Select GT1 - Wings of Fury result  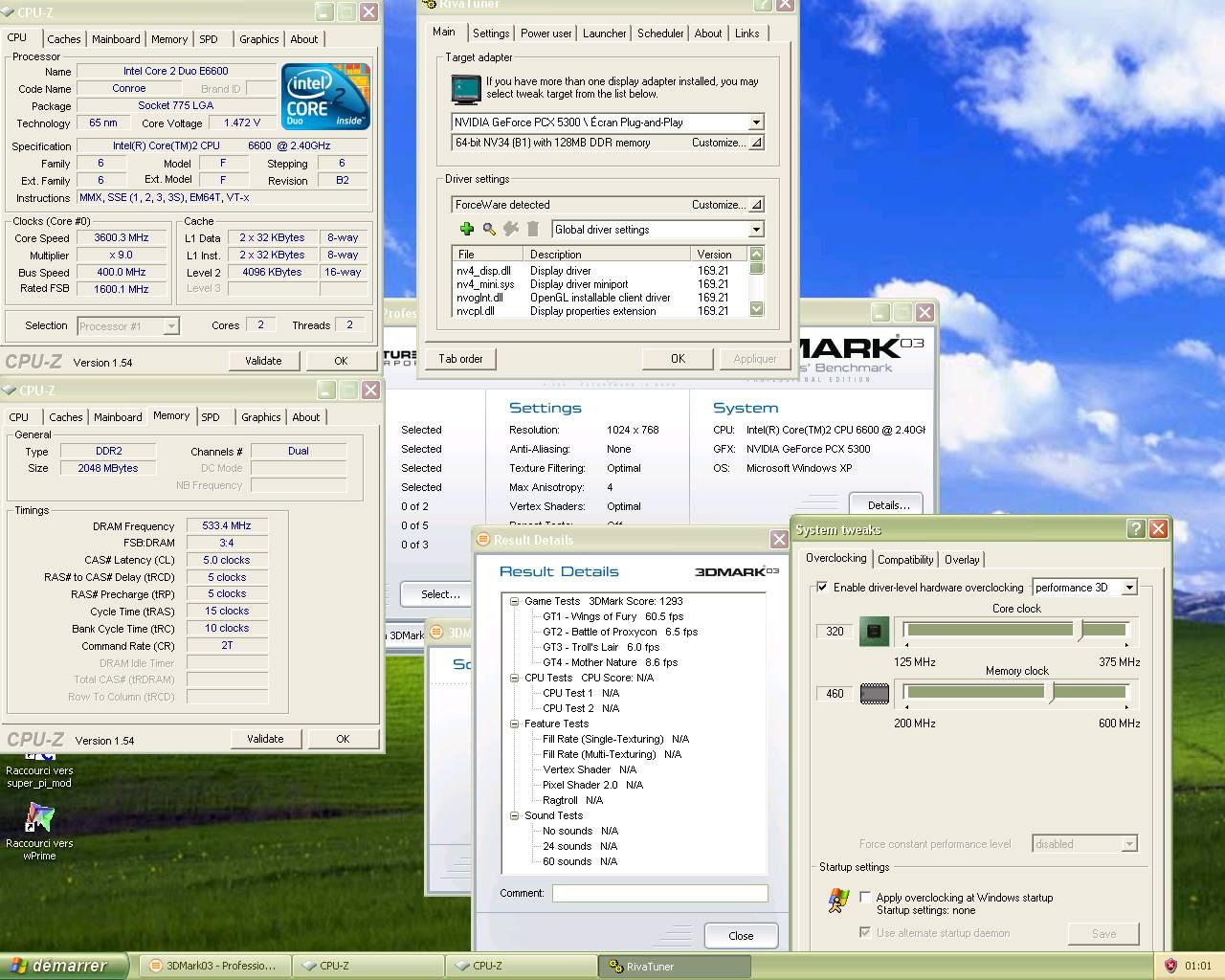point(612,616)
